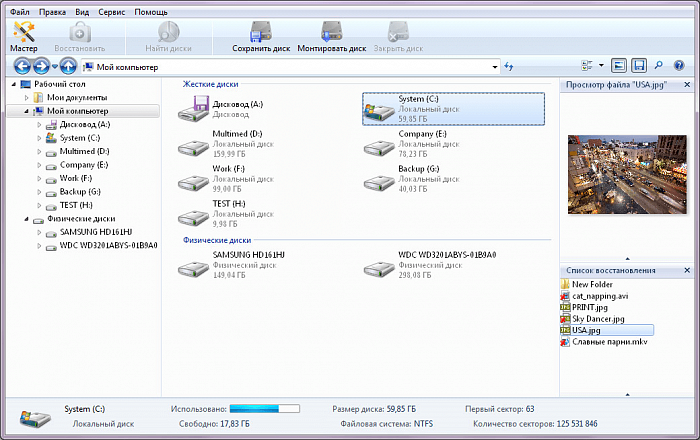The height and width of the screenshot is (440, 700).
Task: Expand Multimed (D:) in the tree
Action: tap(39, 151)
